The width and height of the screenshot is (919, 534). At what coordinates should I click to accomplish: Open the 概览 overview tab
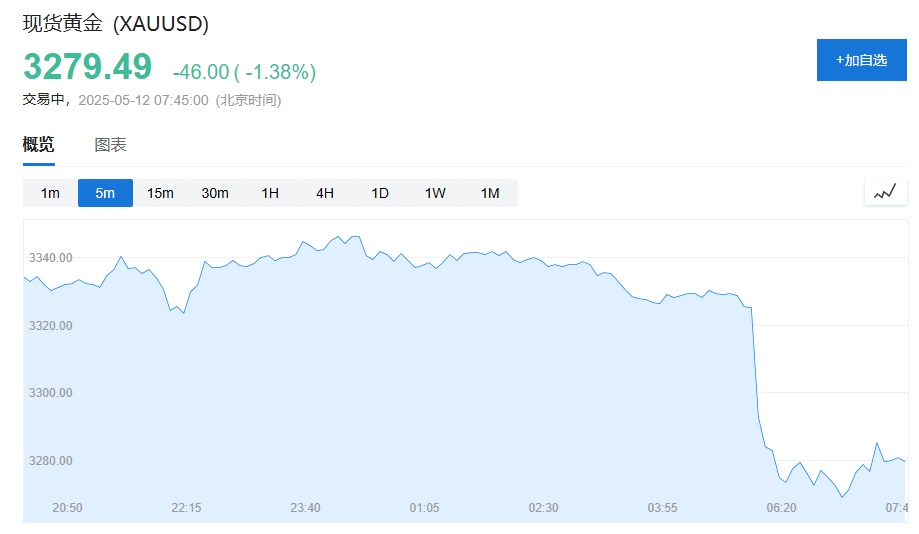click(39, 145)
